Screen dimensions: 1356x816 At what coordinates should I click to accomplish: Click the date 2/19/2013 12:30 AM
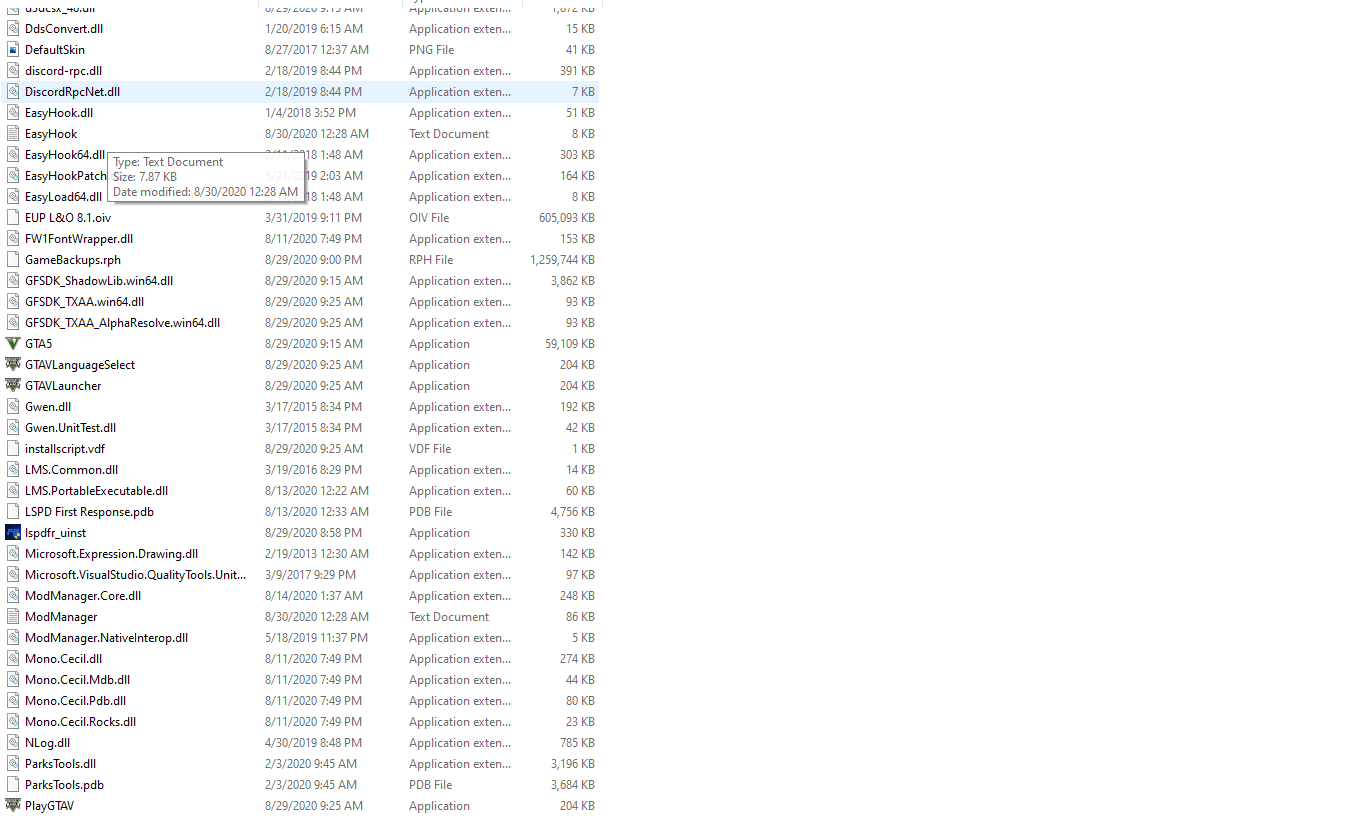[x=317, y=554]
